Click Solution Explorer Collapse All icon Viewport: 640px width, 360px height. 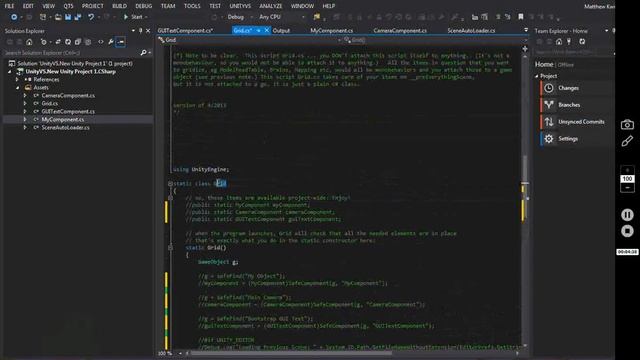pos(78,42)
